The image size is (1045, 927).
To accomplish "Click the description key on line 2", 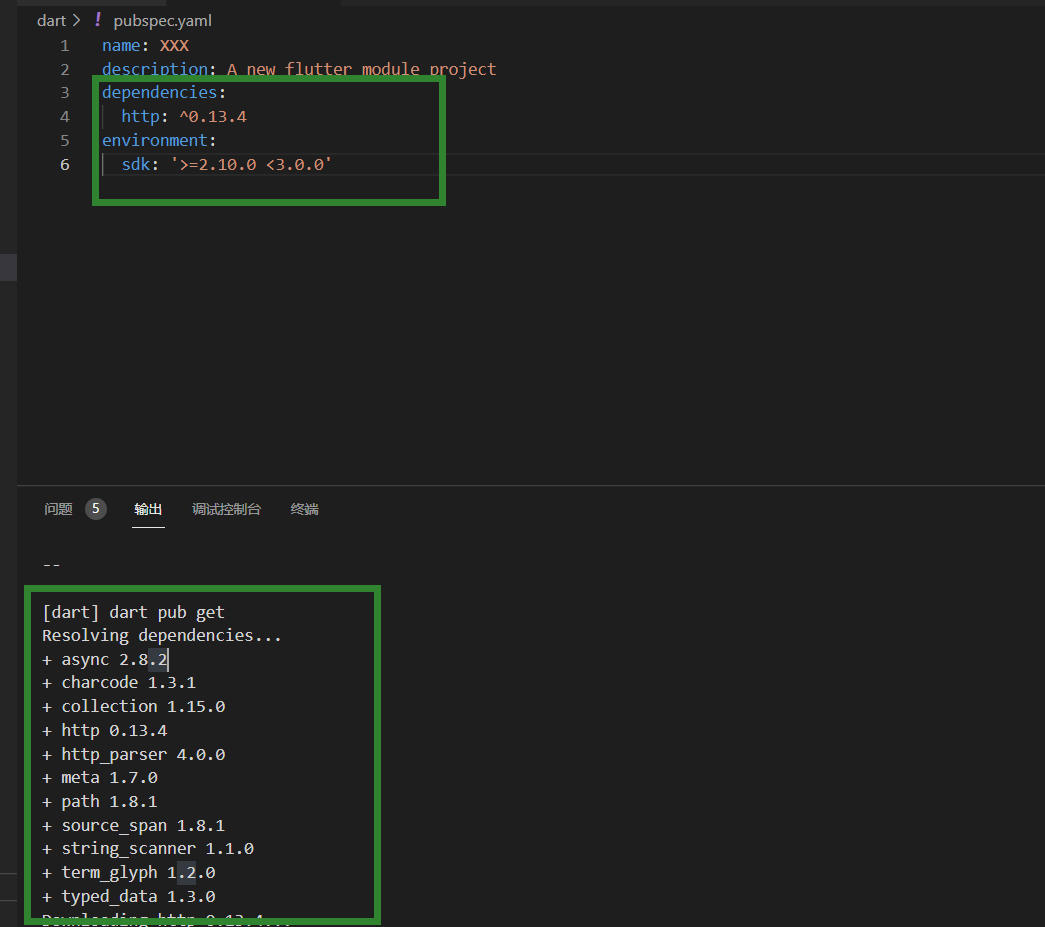I will coord(155,69).
